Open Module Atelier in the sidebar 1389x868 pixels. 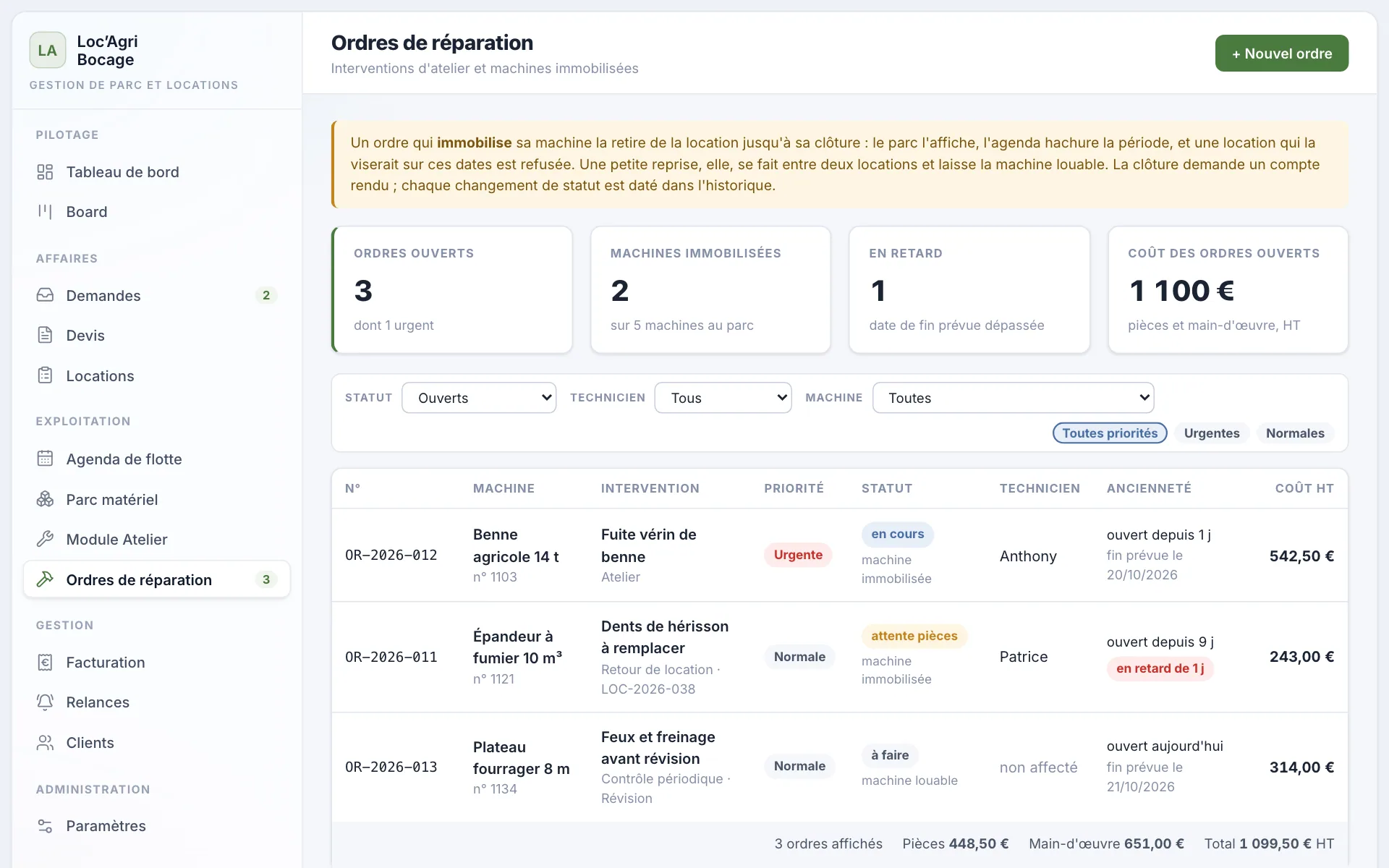[157, 540]
